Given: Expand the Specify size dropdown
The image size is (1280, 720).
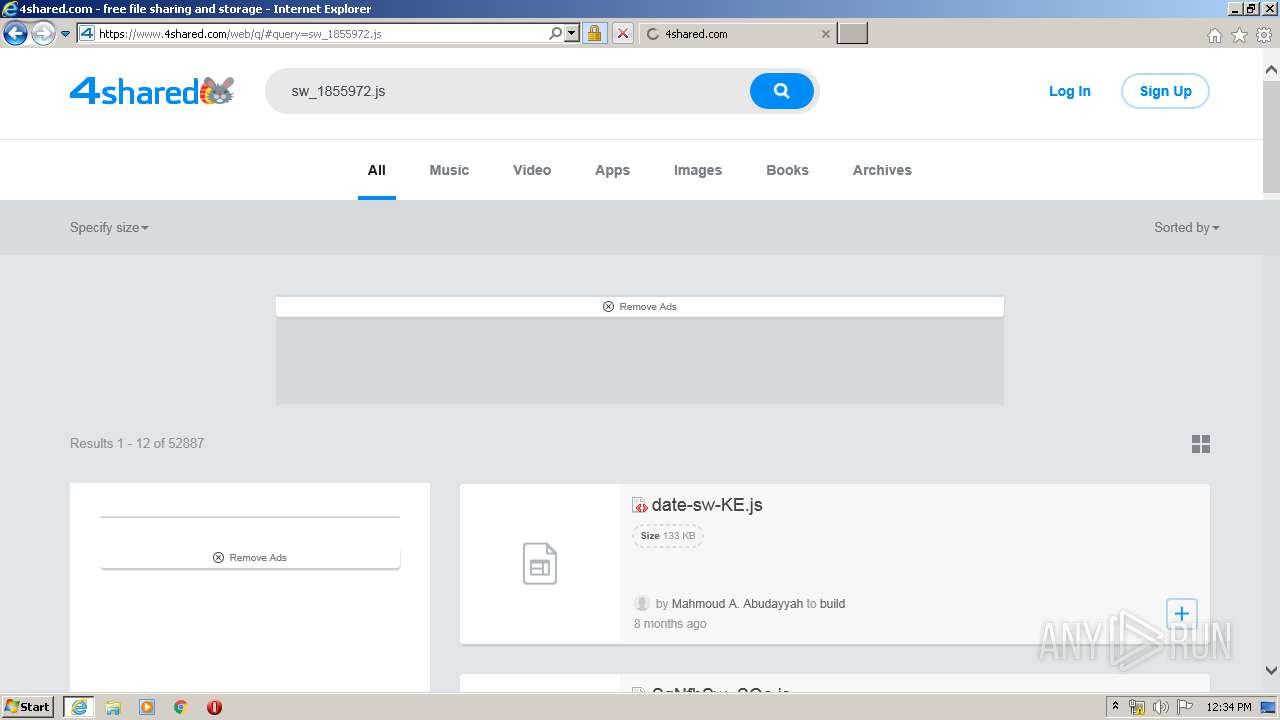Looking at the screenshot, I should (x=109, y=228).
